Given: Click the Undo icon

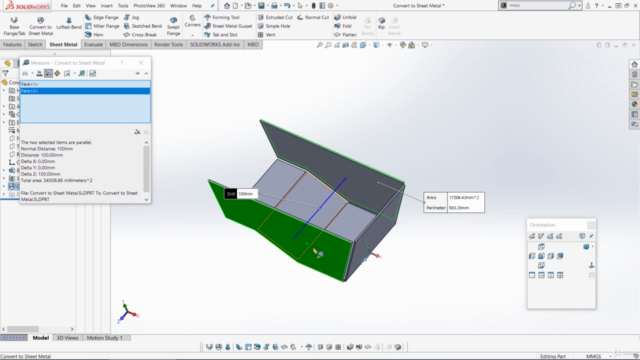Looking at the screenshot, I should click(287, 6).
